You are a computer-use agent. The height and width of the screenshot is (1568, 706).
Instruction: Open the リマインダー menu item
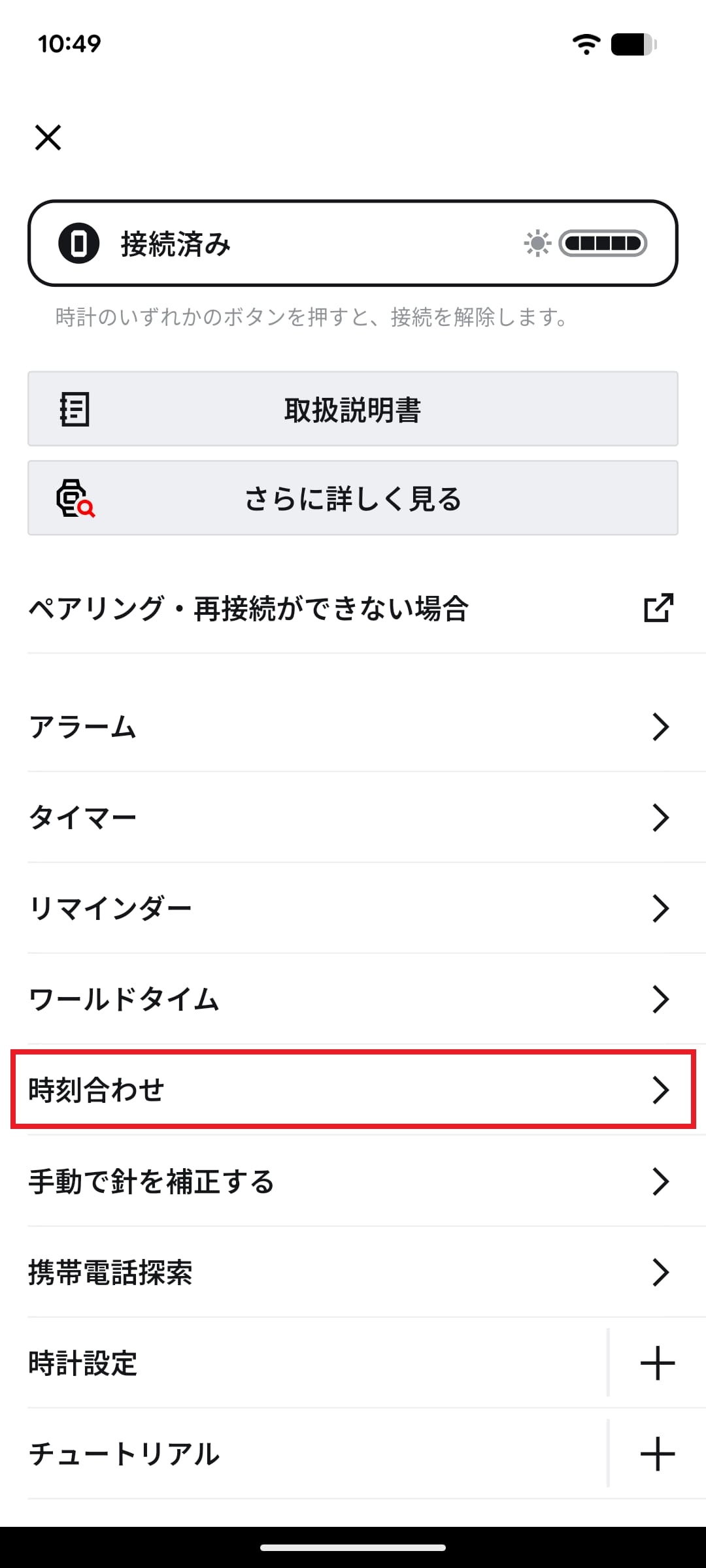point(353,908)
